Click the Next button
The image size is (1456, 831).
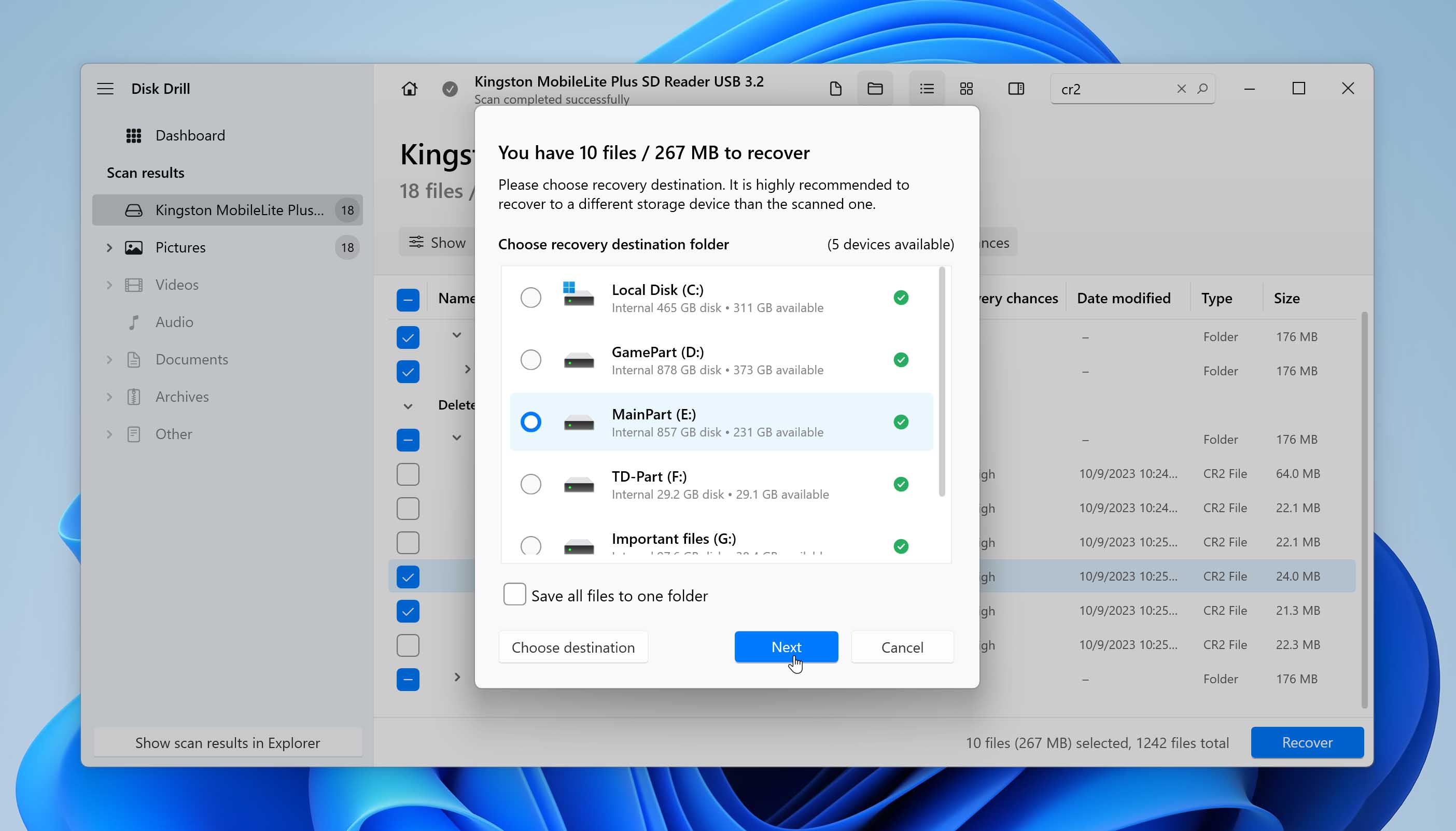tap(786, 646)
